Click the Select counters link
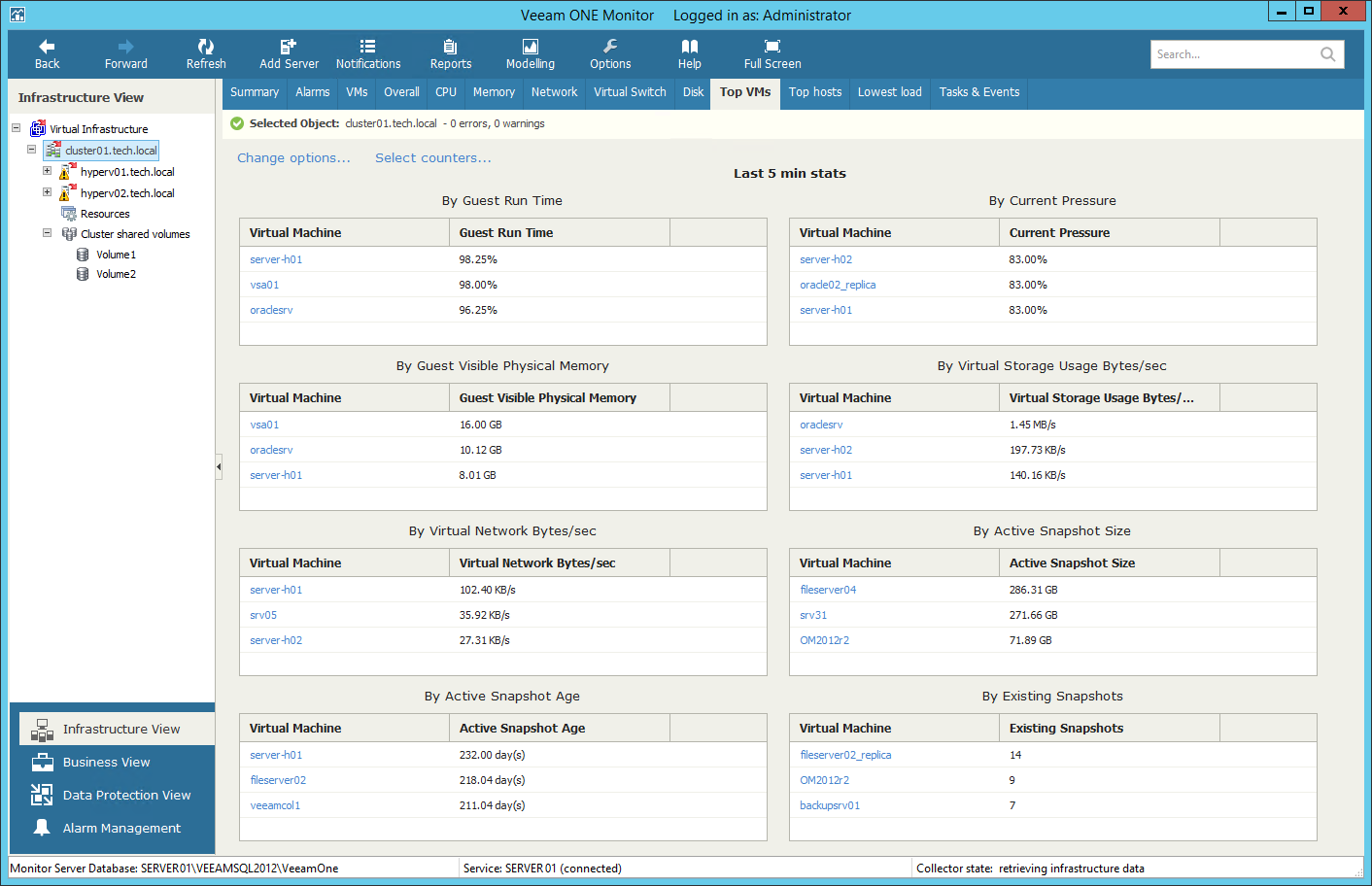 click(433, 158)
